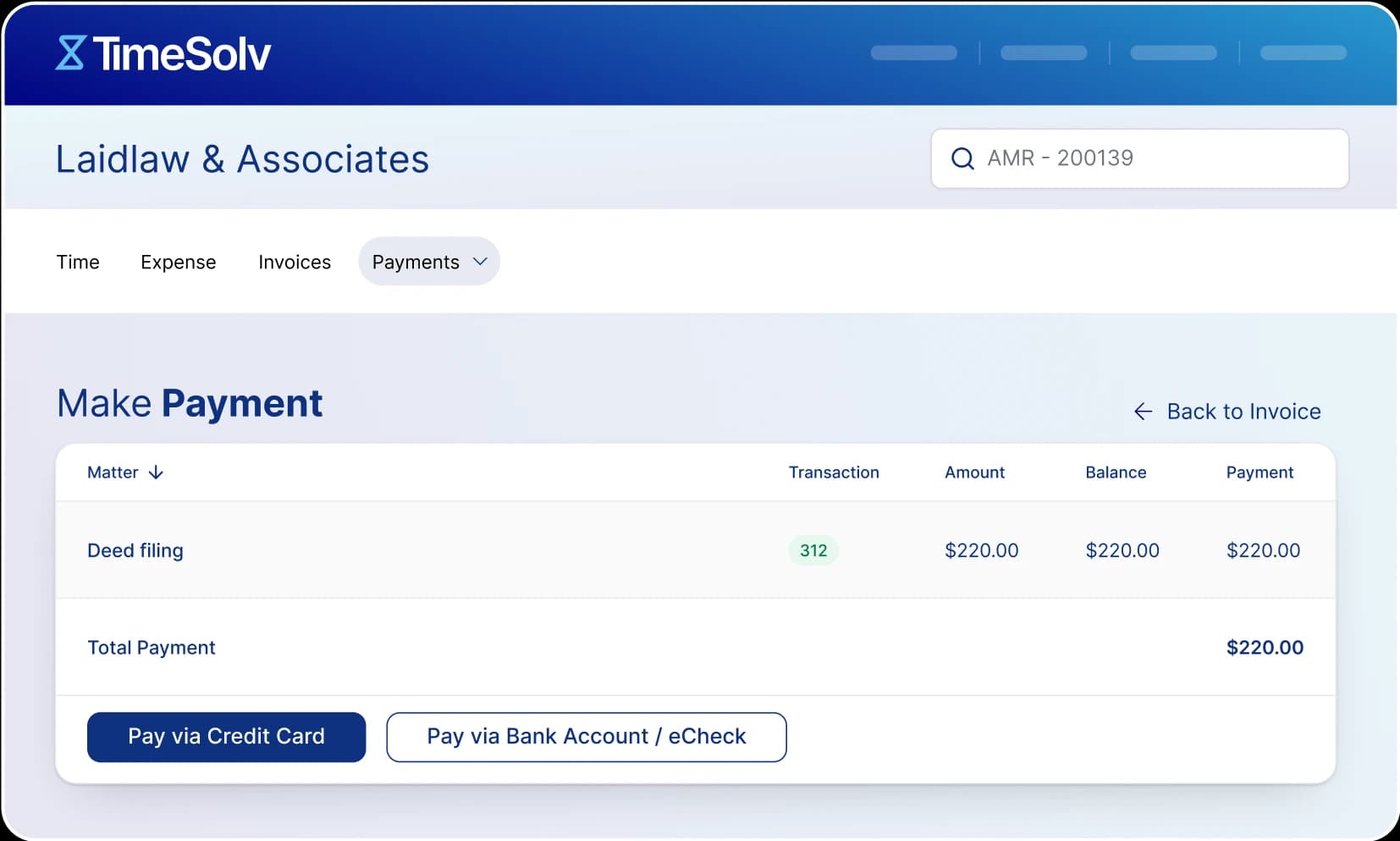The image size is (1400, 841).
Task: Switch to the Time tab
Action: pos(77,261)
